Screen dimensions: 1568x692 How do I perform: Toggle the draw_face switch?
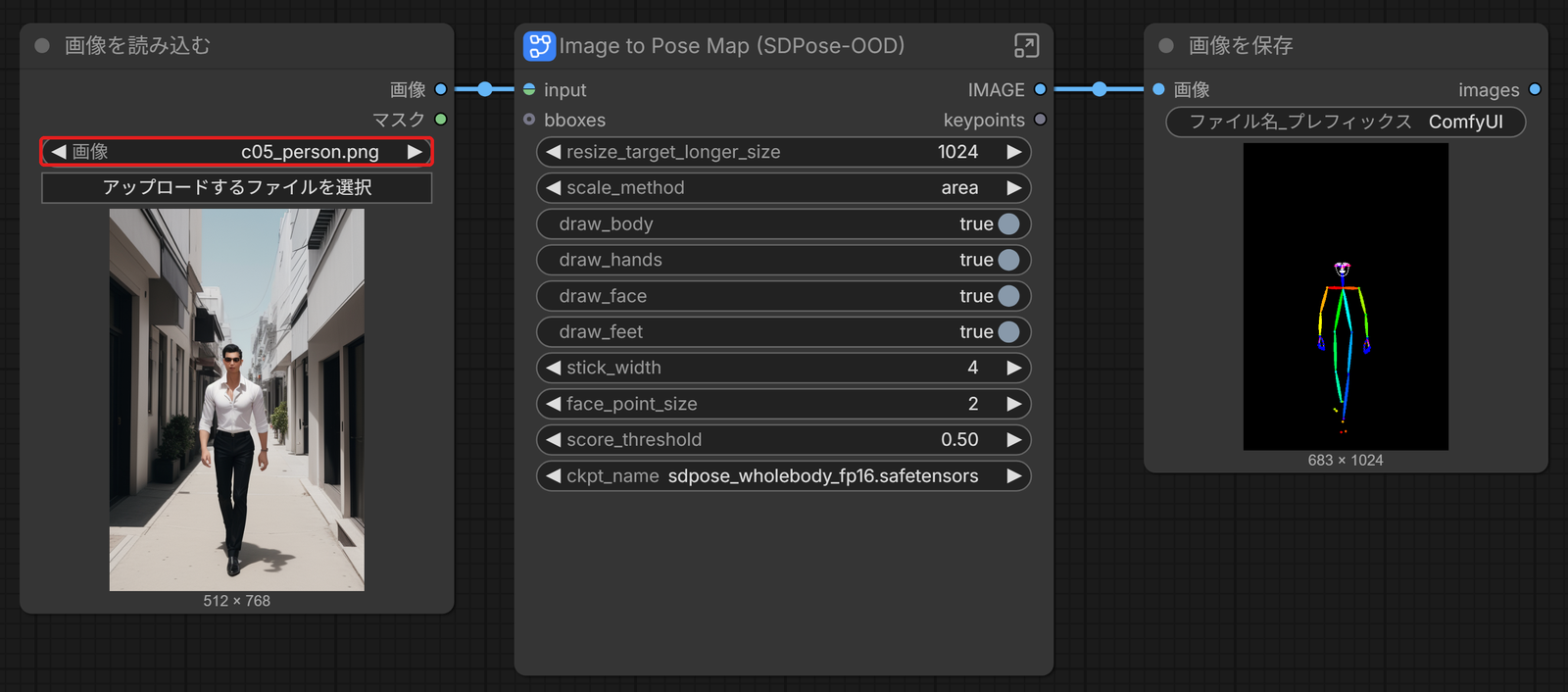[1008, 296]
